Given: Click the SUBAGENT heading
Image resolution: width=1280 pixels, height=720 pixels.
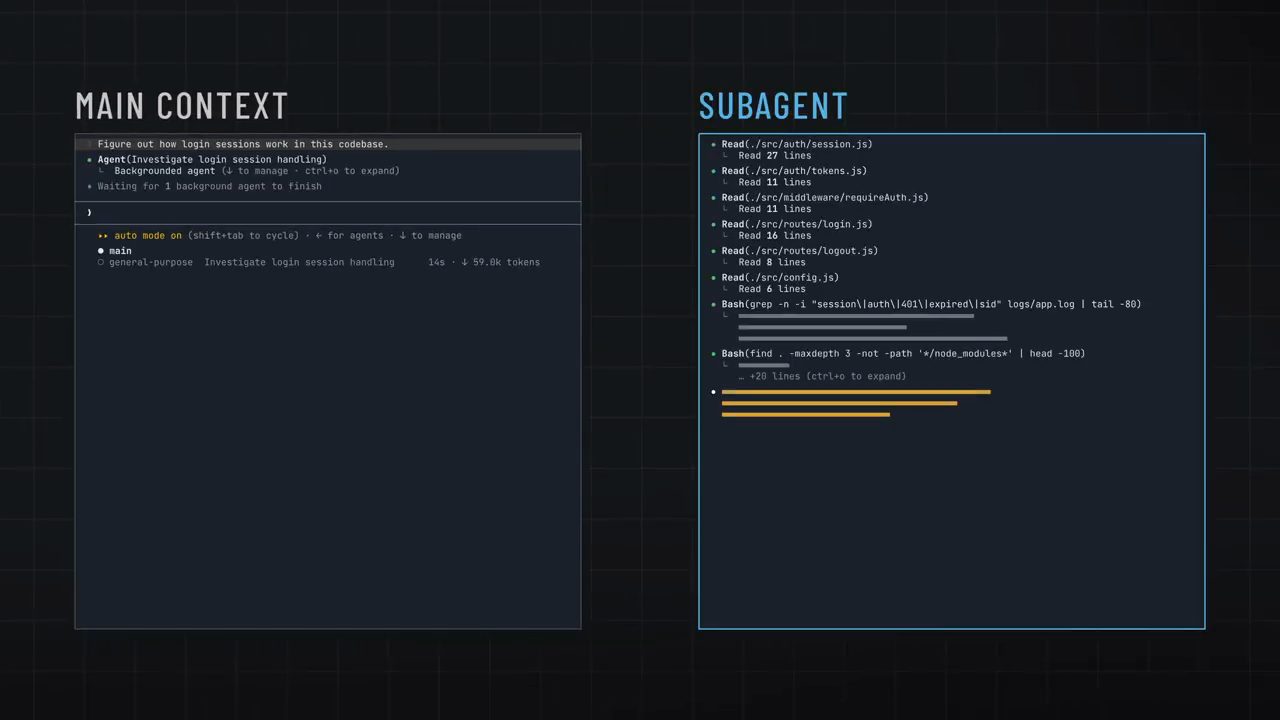Looking at the screenshot, I should point(773,106).
